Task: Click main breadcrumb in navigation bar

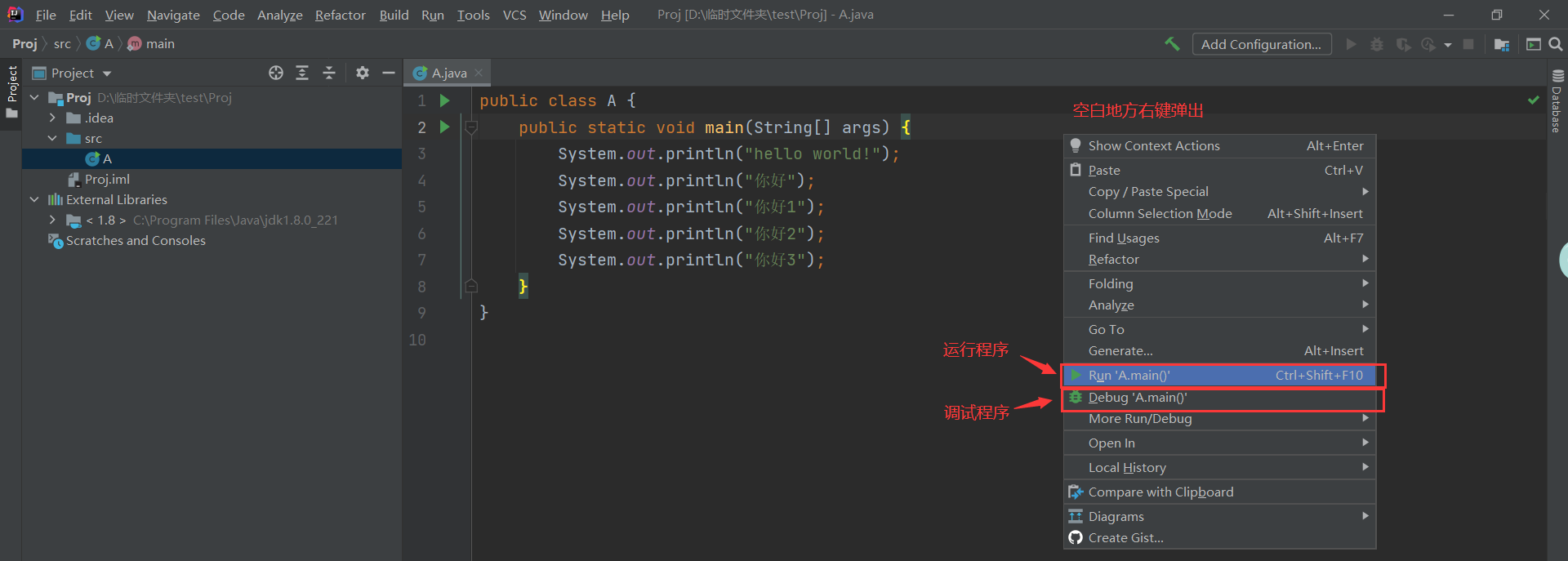Action: (152, 44)
